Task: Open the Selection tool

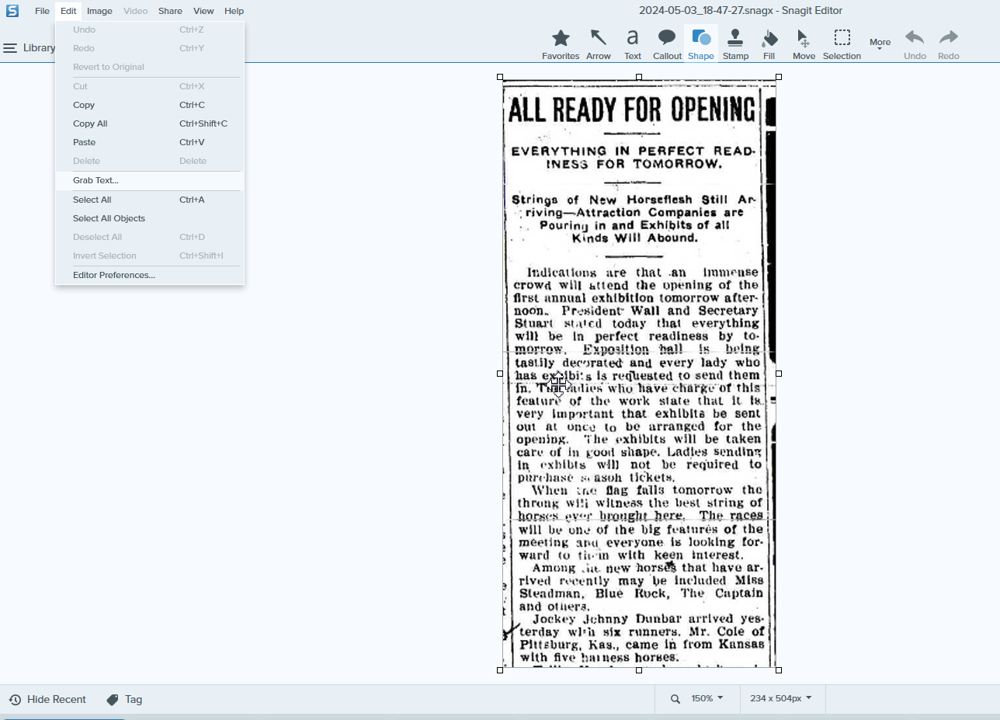Action: coord(841,41)
